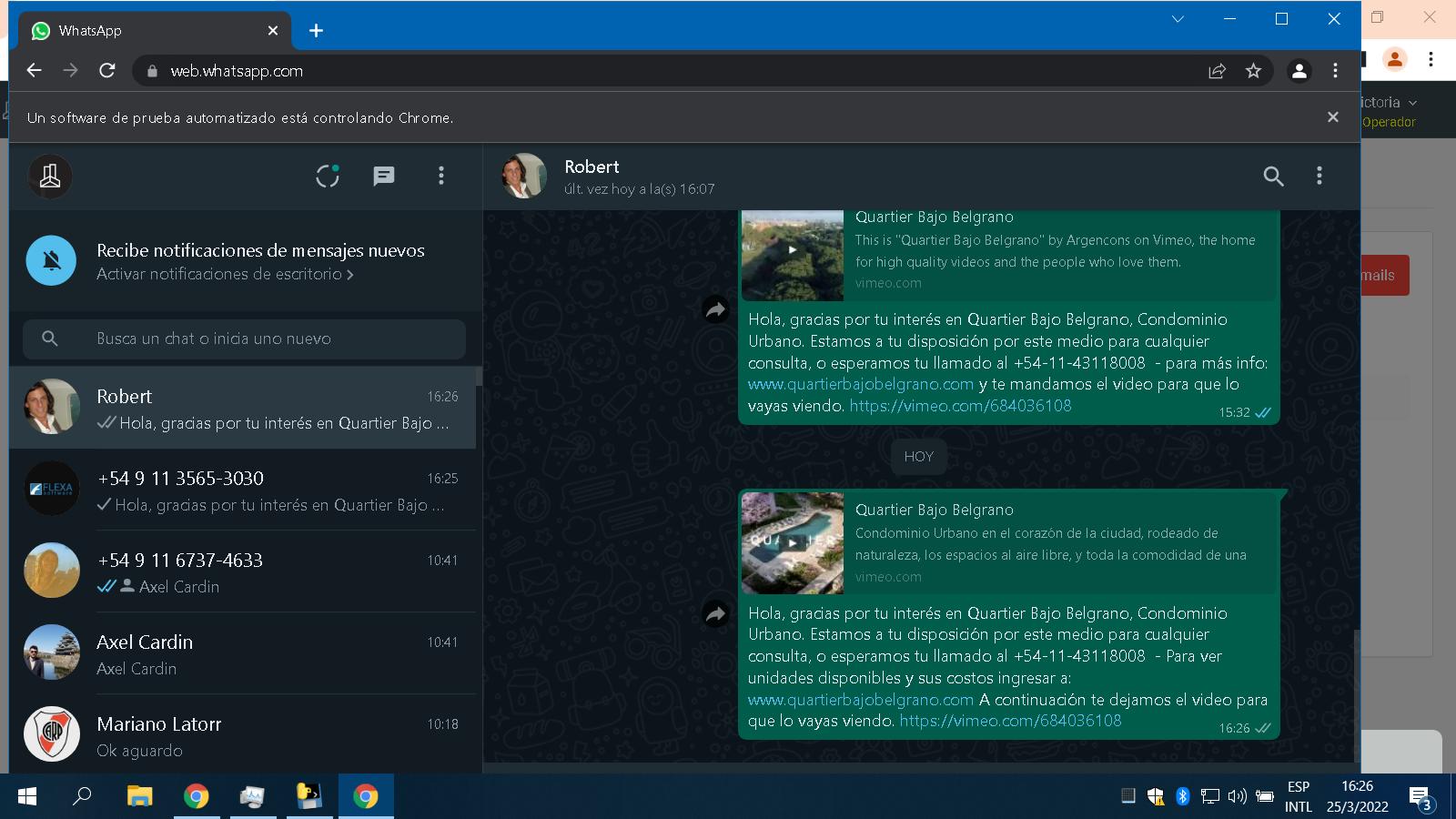Click the clock showing 16:26 25/3/2022
1456x819 pixels.
[x=1357, y=796]
